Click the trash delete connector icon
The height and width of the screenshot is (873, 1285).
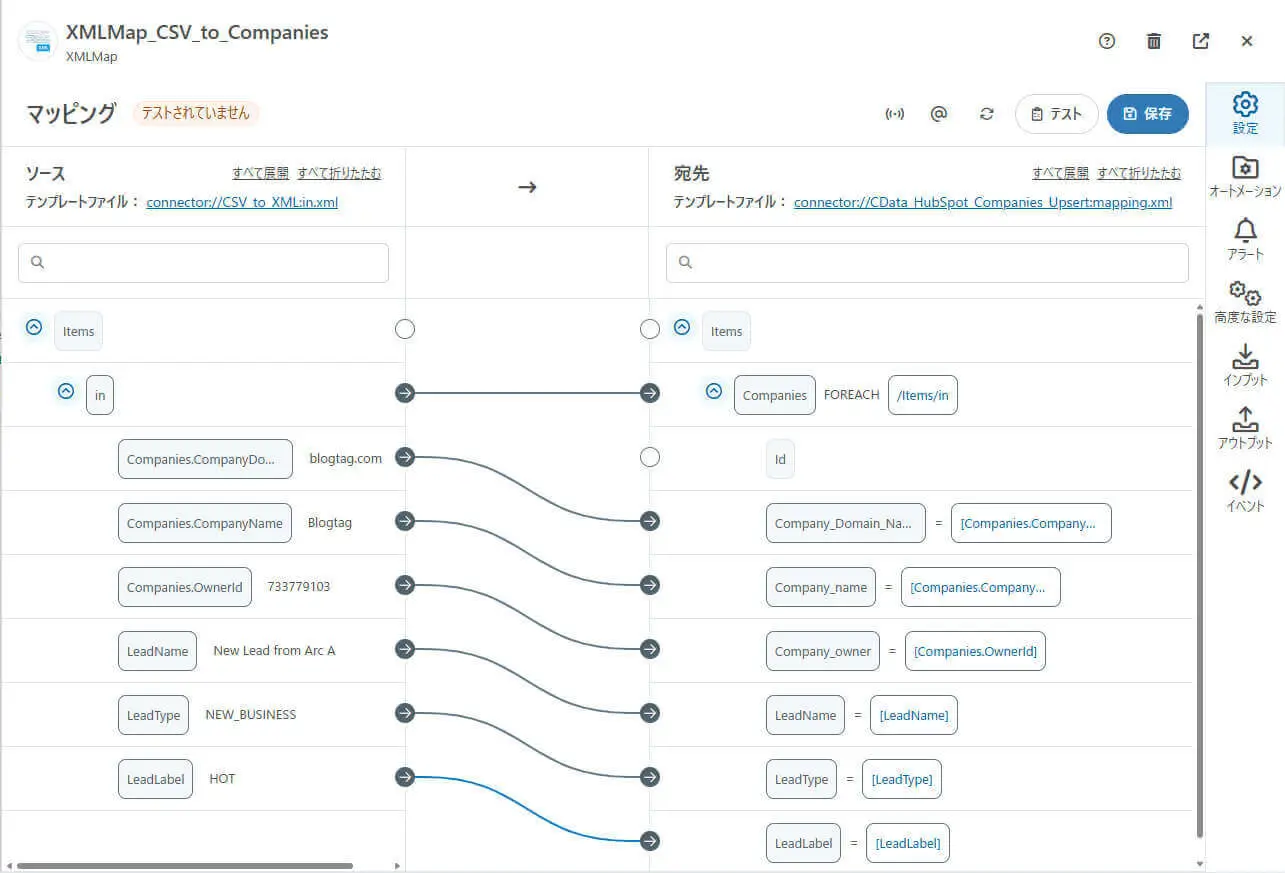point(1154,41)
